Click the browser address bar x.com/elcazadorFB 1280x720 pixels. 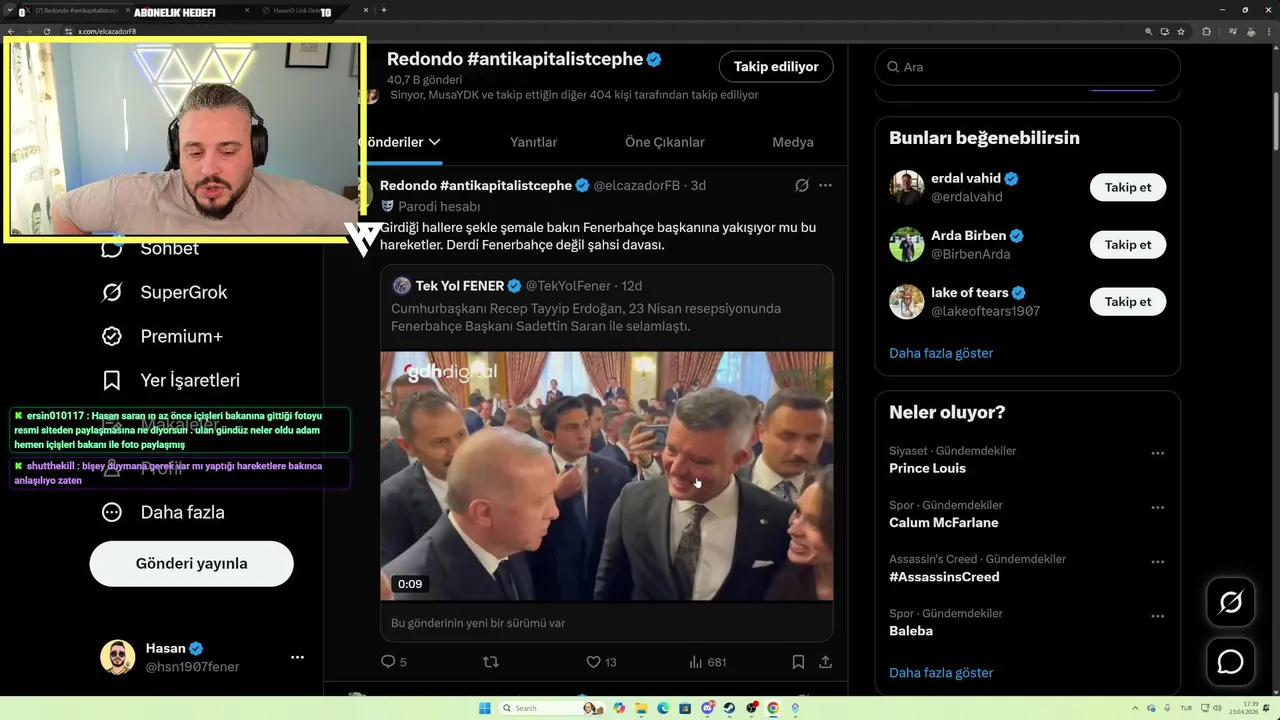click(600, 31)
